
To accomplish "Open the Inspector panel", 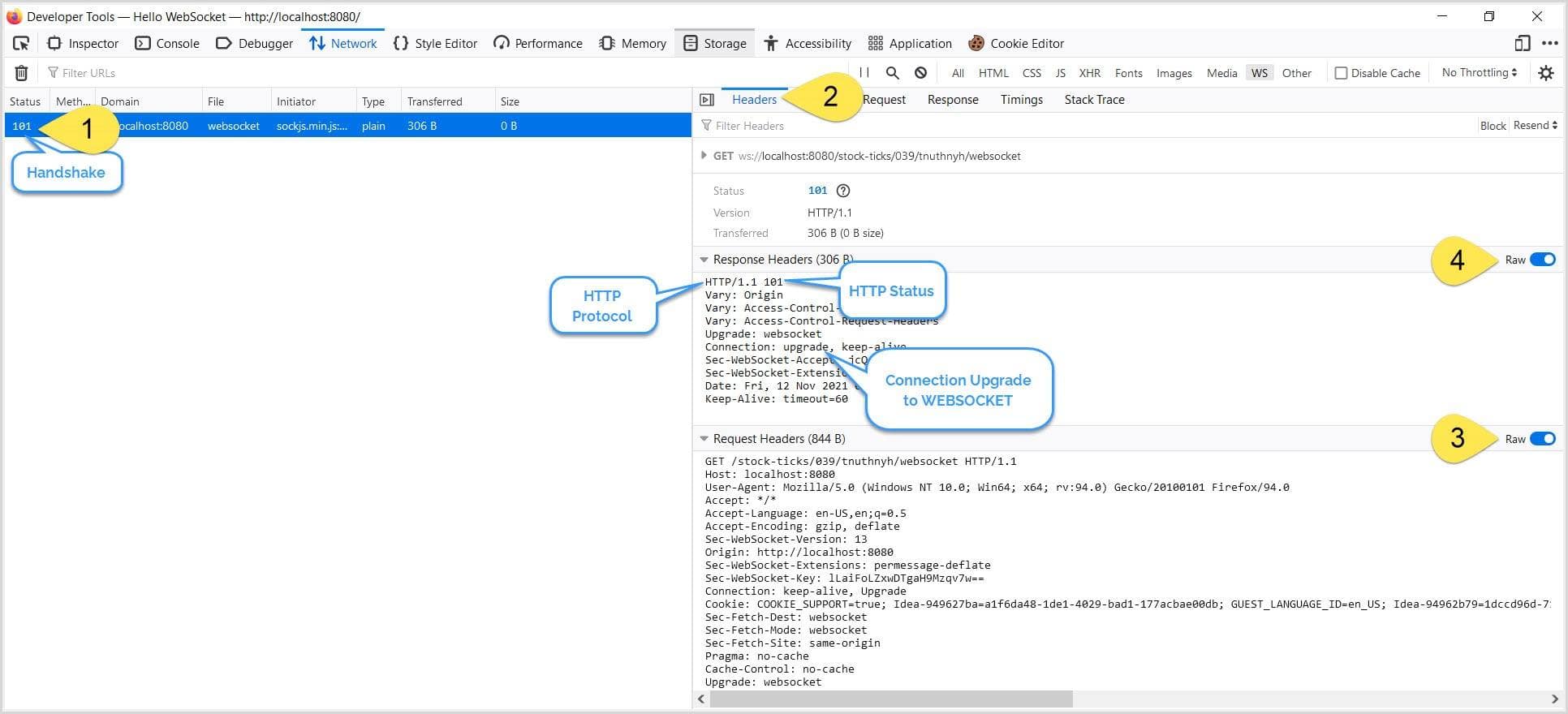I will (x=83, y=44).
